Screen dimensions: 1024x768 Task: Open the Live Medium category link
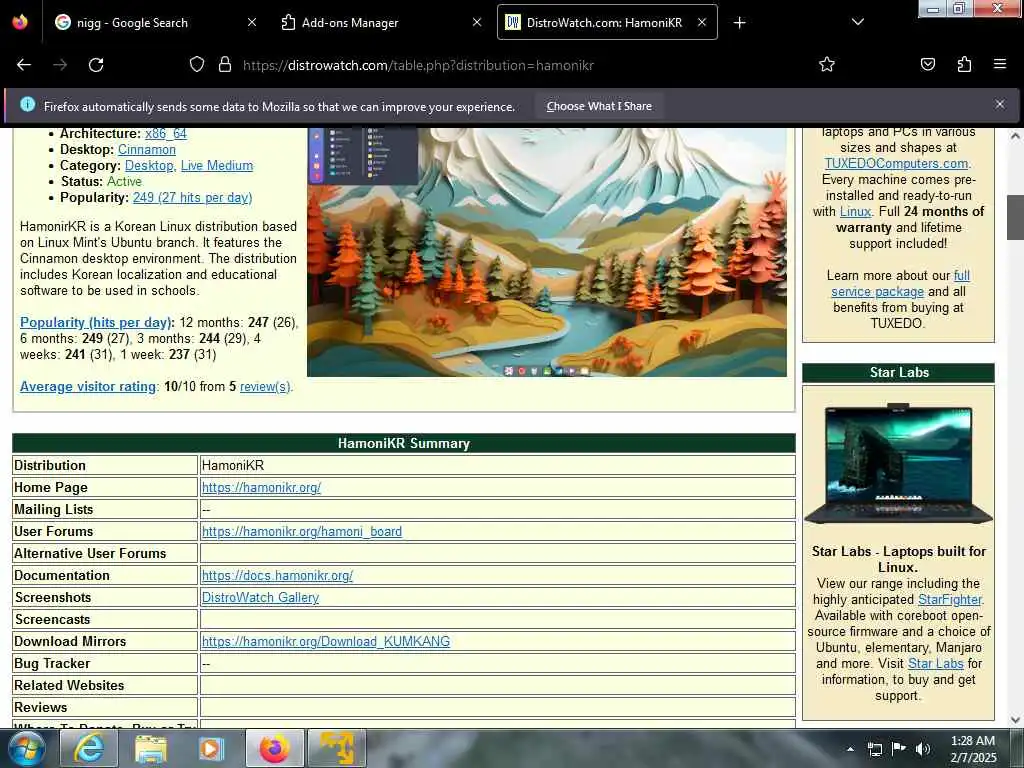coord(217,166)
